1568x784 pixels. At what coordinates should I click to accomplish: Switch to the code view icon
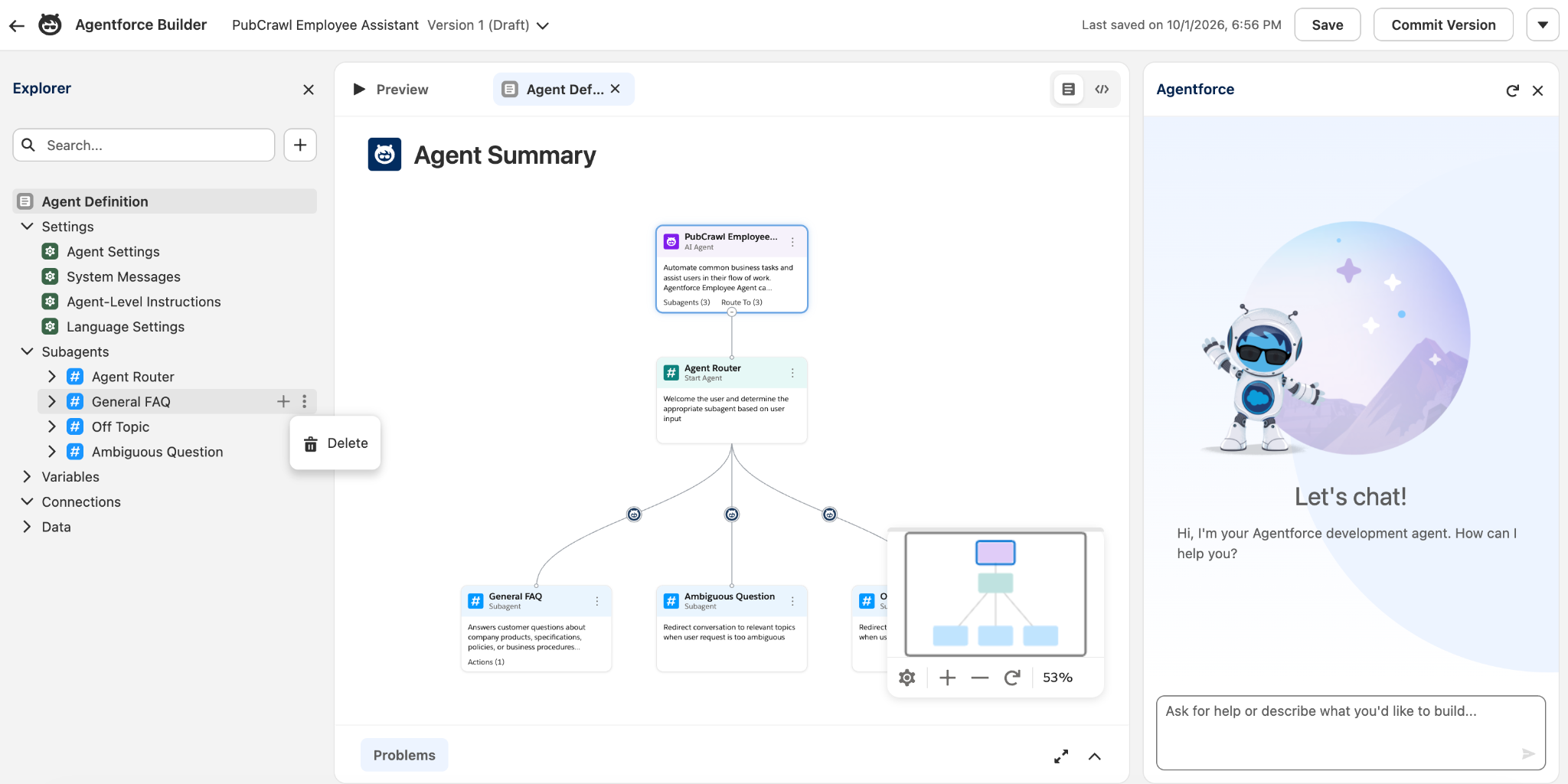[1102, 90]
